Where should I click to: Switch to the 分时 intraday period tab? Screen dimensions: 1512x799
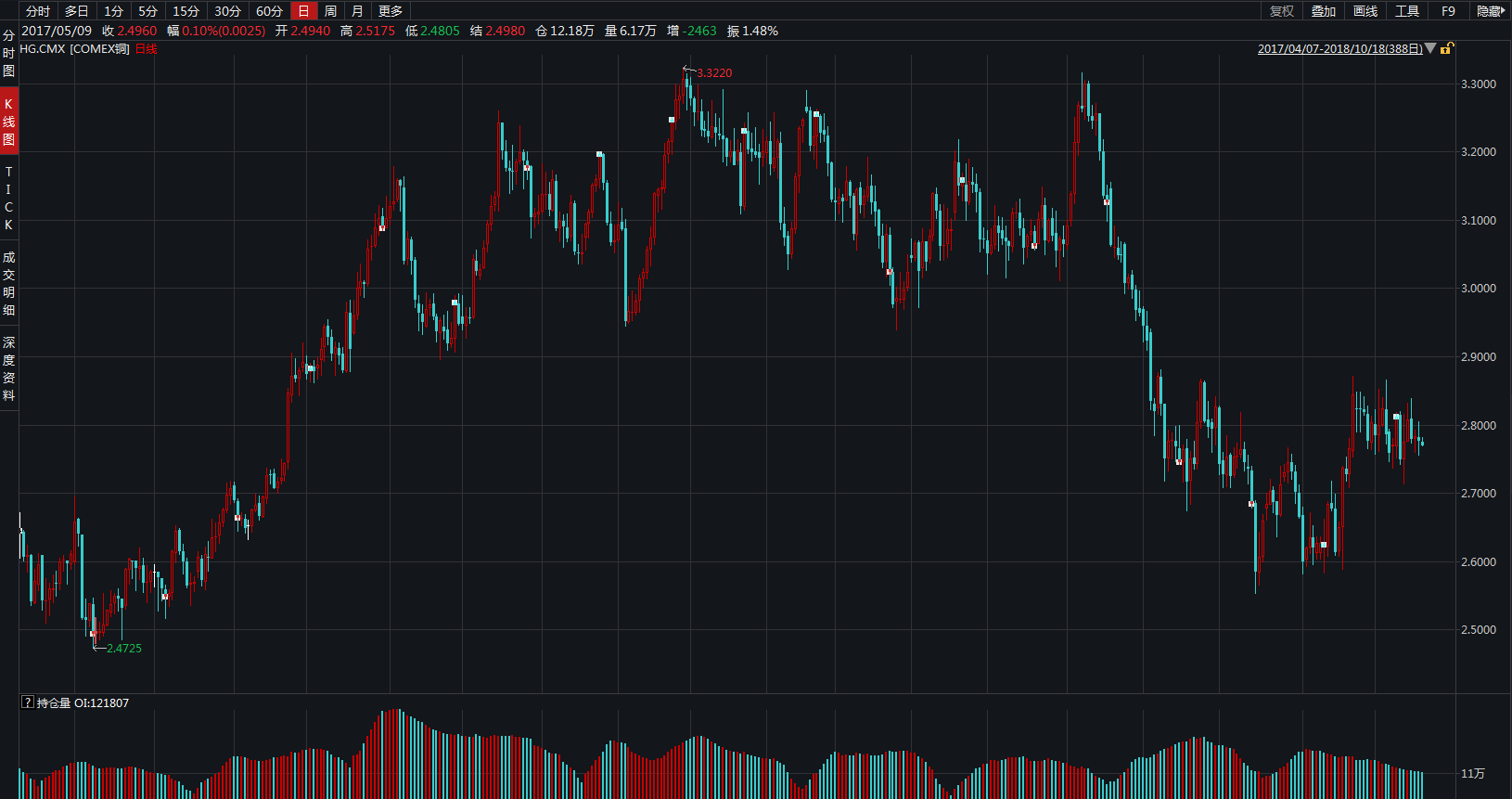pyautogui.click(x=38, y=11)
